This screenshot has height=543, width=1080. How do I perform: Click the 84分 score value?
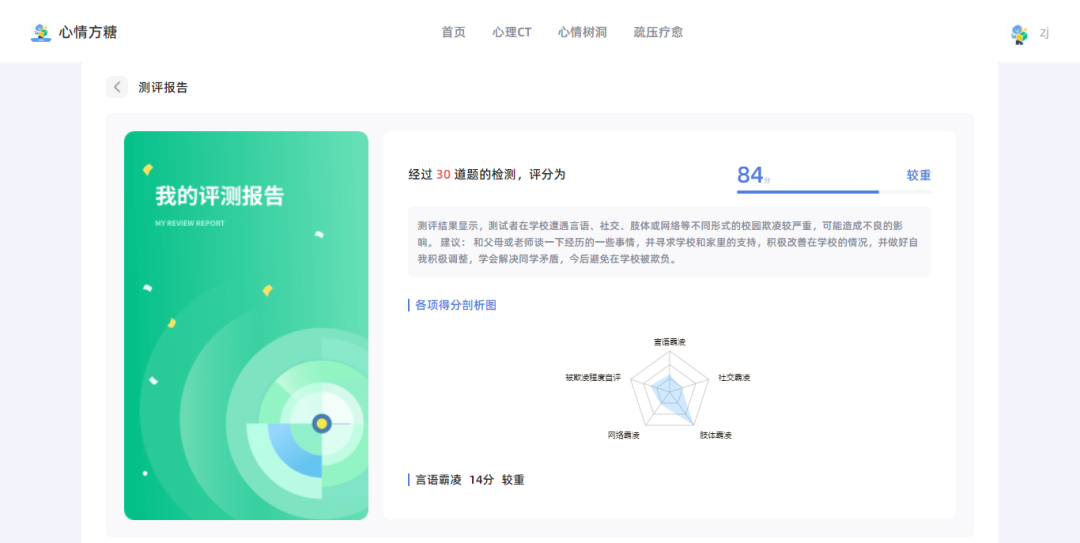click(x=754, y=175)
